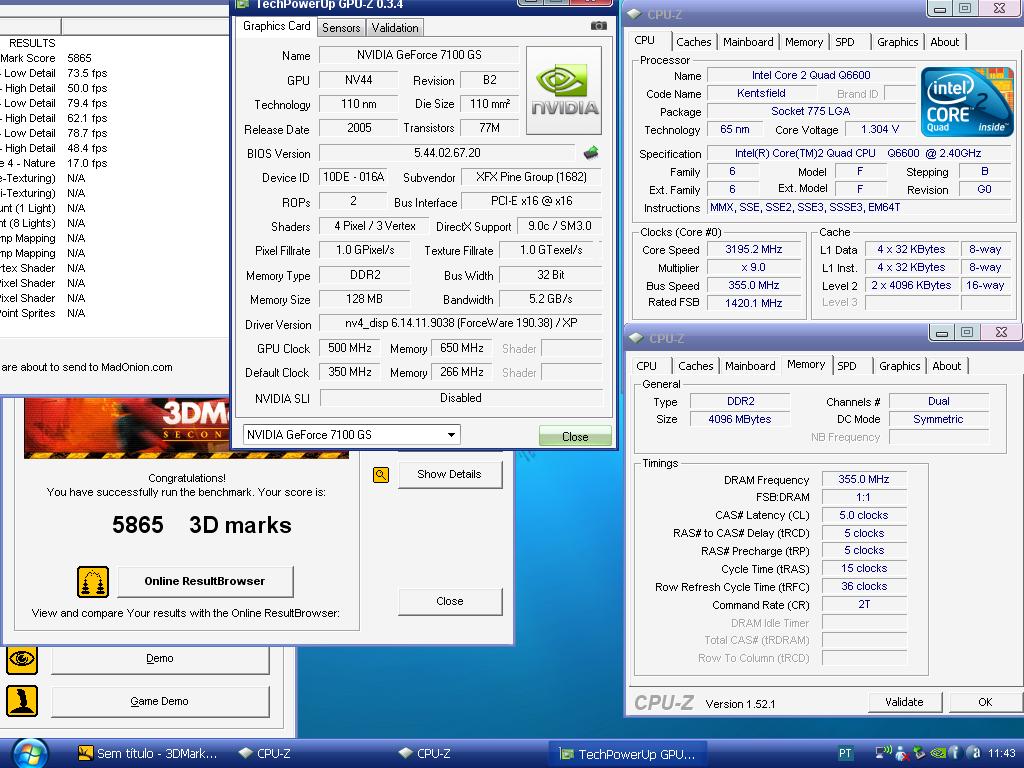Image resolution: width=1024 pixels, height=768 pixels.
Task: Click the Core Voltage 1.304 V value
Action: point(880,129)
